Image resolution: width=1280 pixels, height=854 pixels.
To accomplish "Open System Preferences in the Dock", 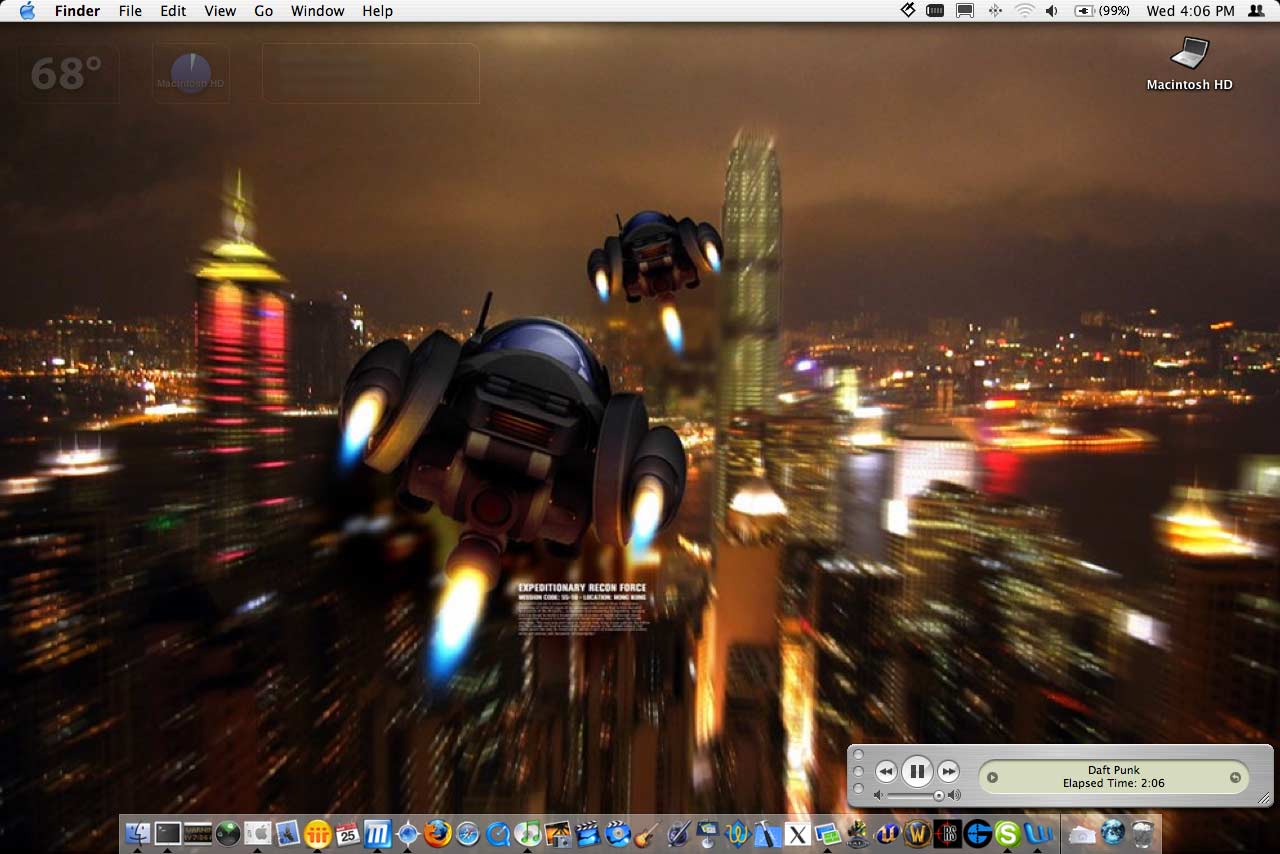I will [x=258, y=833].
